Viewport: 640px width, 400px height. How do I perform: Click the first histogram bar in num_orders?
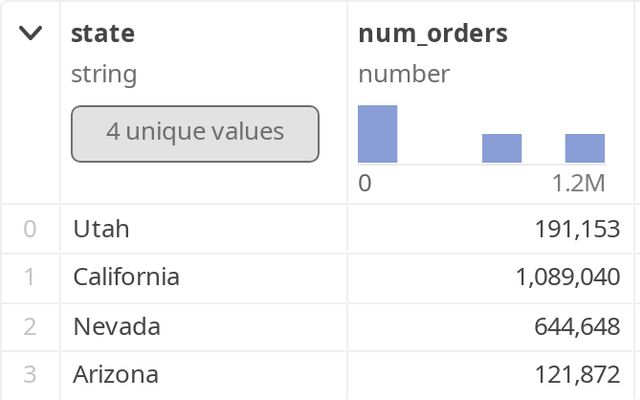(378, 134)
